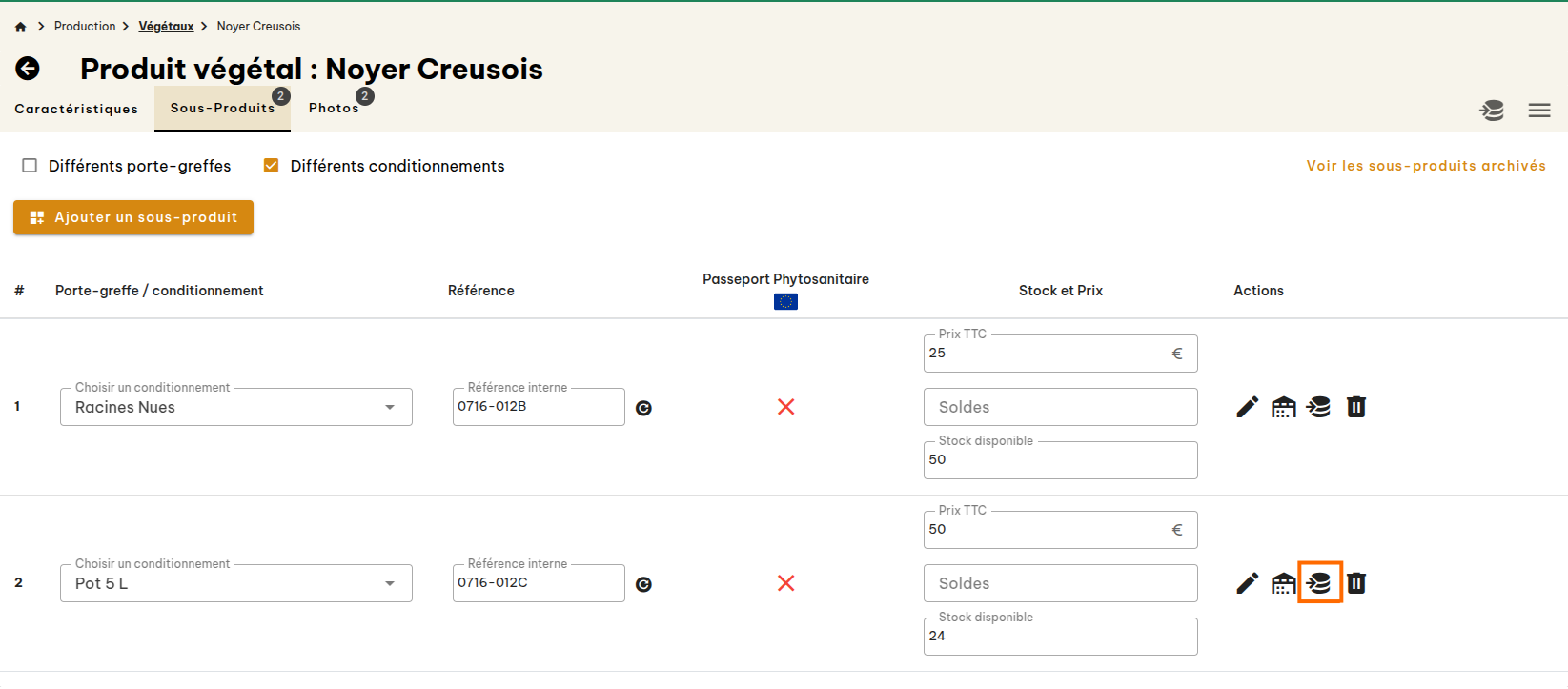Switch to the Caractéristiques tab
The width and height of the screenshot is (1568, 689).
click(76, 109)
